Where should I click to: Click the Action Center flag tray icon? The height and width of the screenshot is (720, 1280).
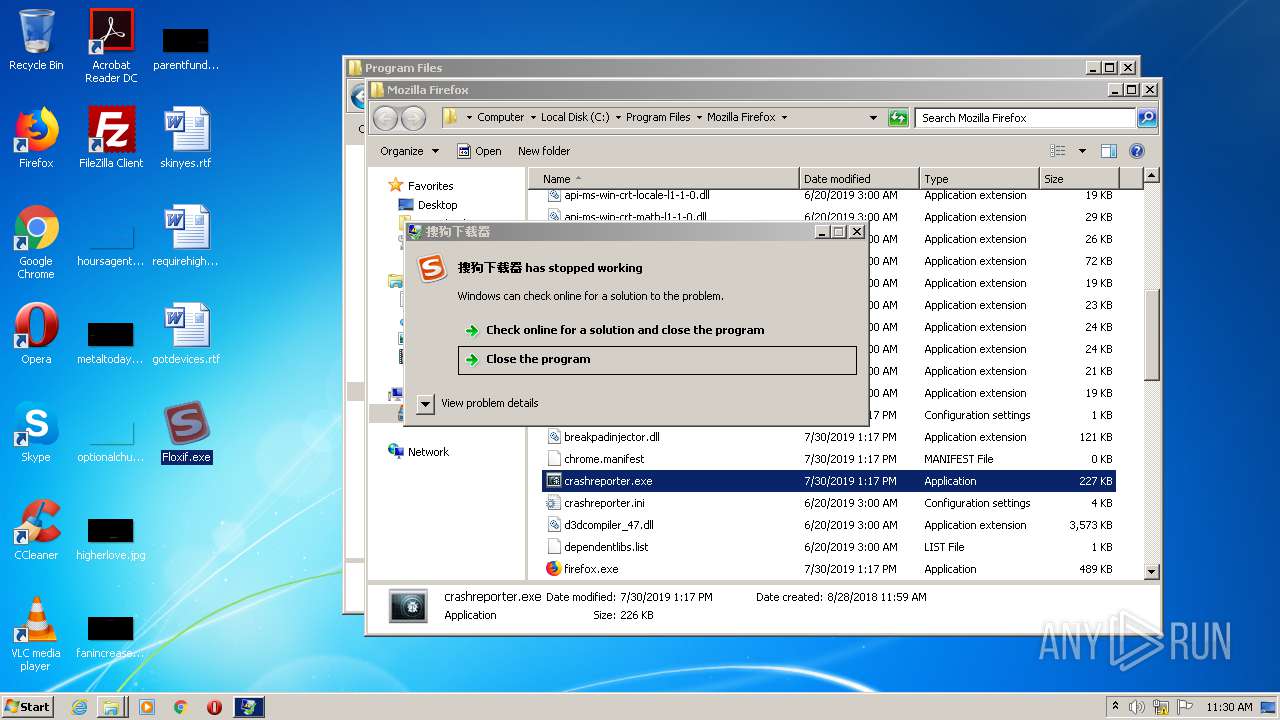coord(1185,707)
